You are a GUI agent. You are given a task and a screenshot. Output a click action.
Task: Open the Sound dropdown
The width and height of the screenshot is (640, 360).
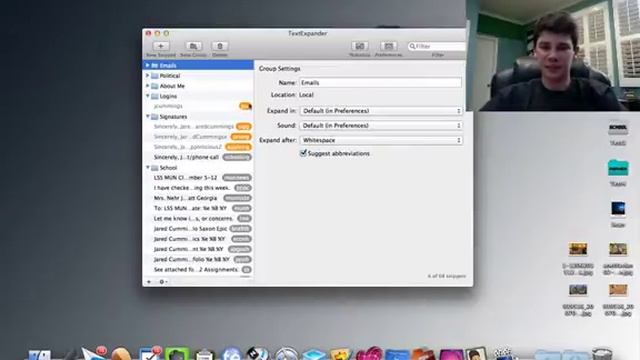pyautogui.click(x=381, y=126)
